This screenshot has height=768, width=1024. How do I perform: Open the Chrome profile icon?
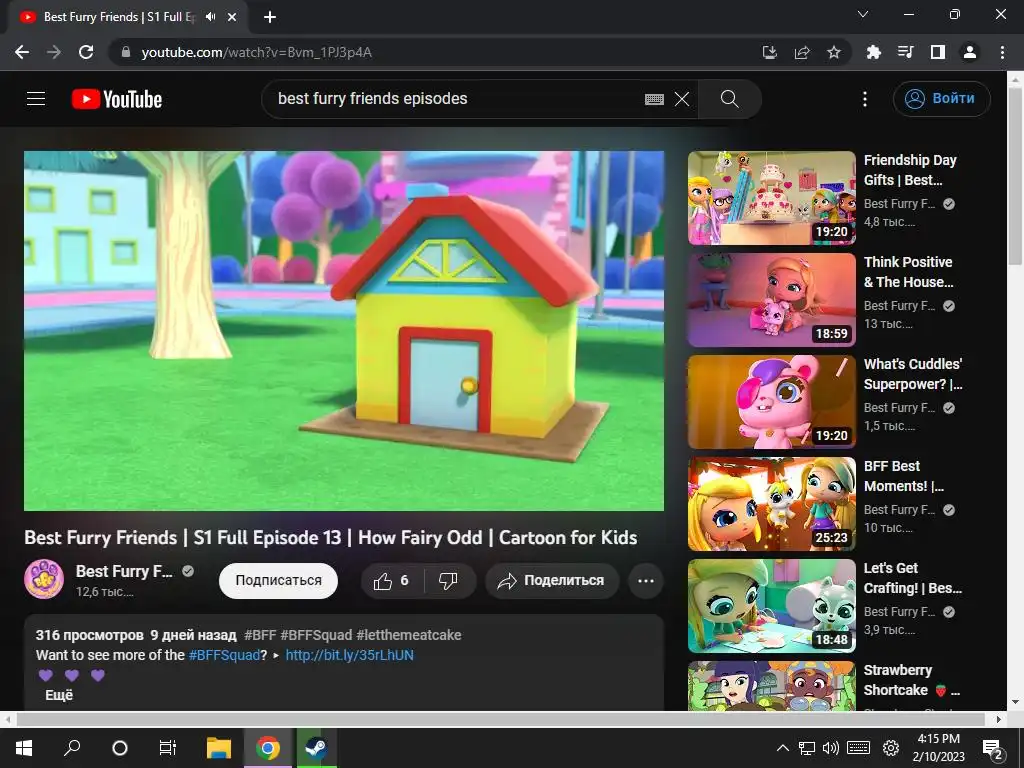[x=970, y=52]
